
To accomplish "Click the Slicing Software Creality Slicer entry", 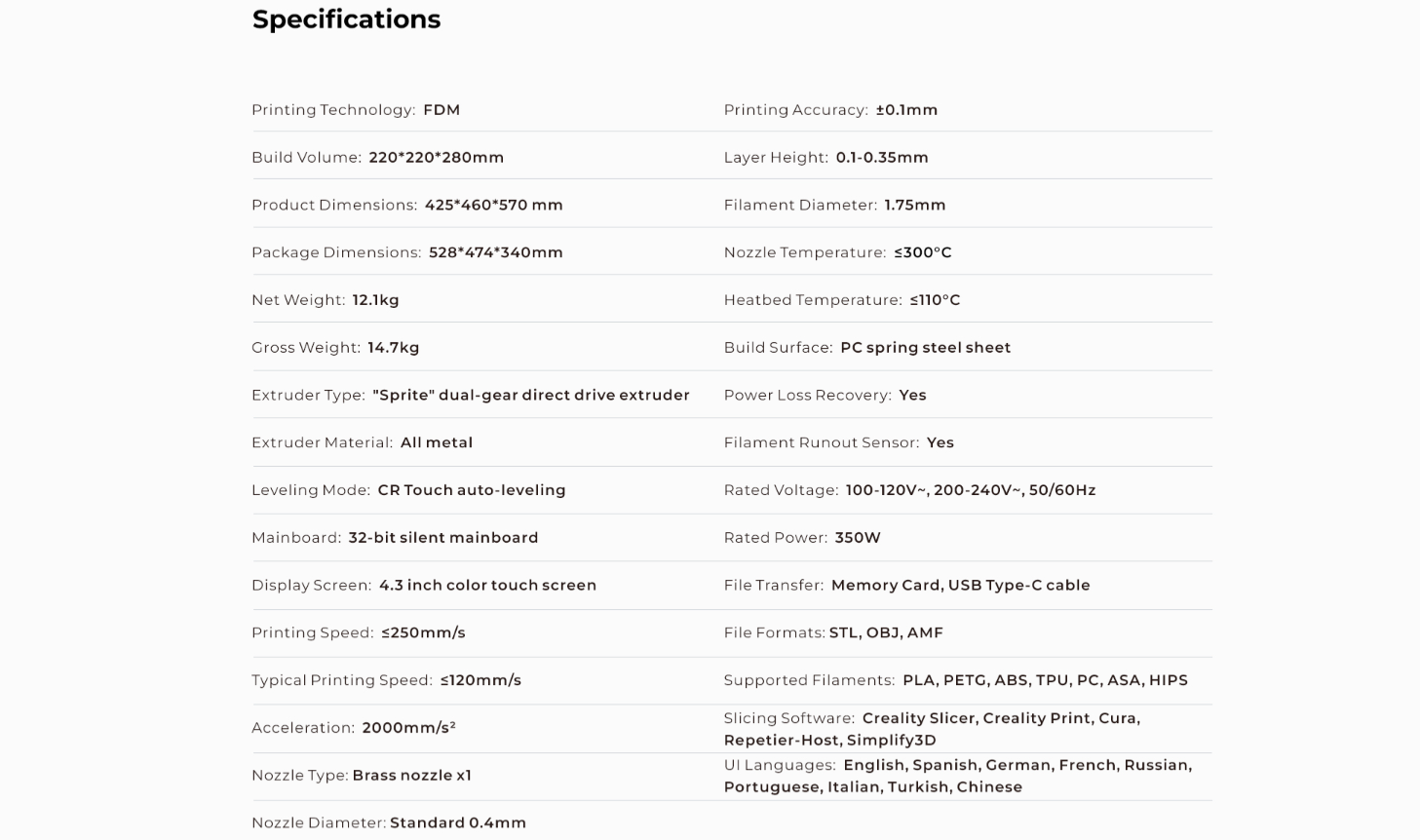I will (x=918, y=718).
